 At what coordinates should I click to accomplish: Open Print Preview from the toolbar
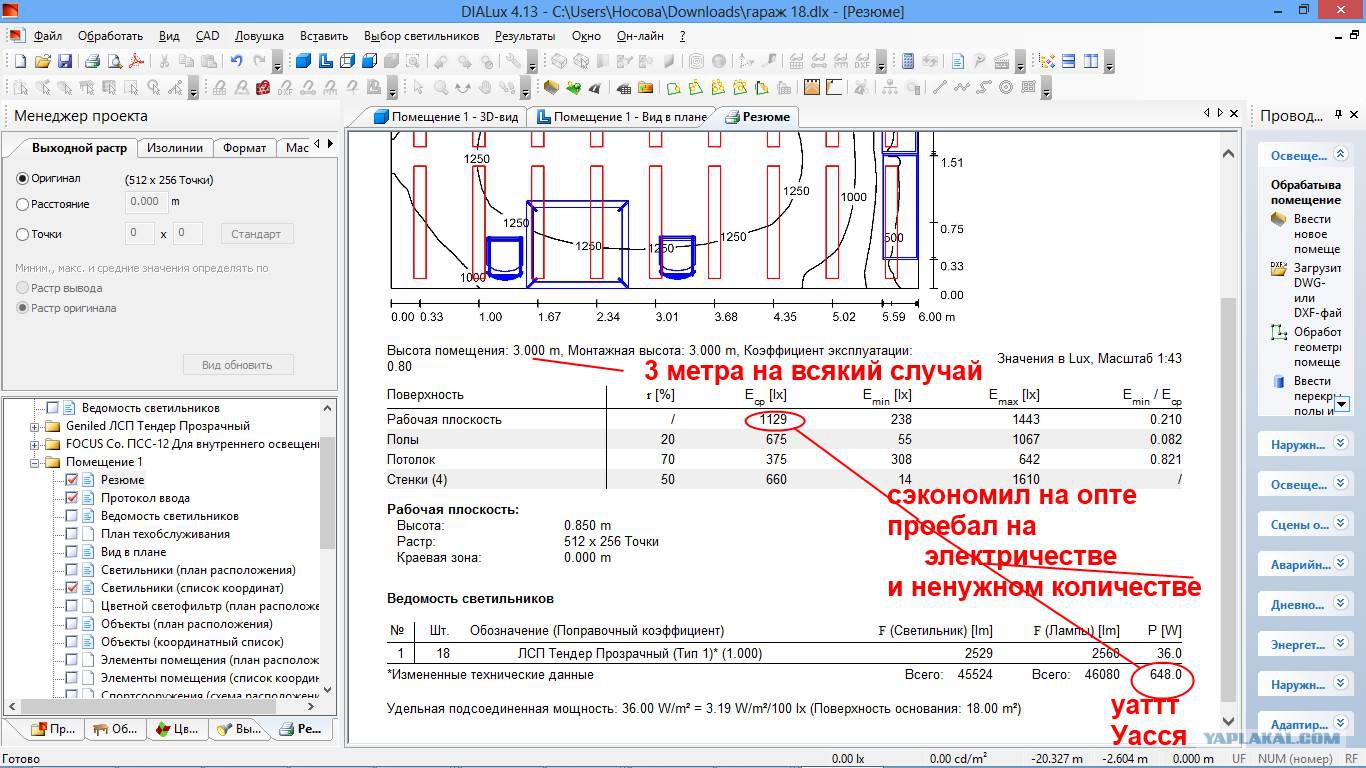[x=115, y=61]
